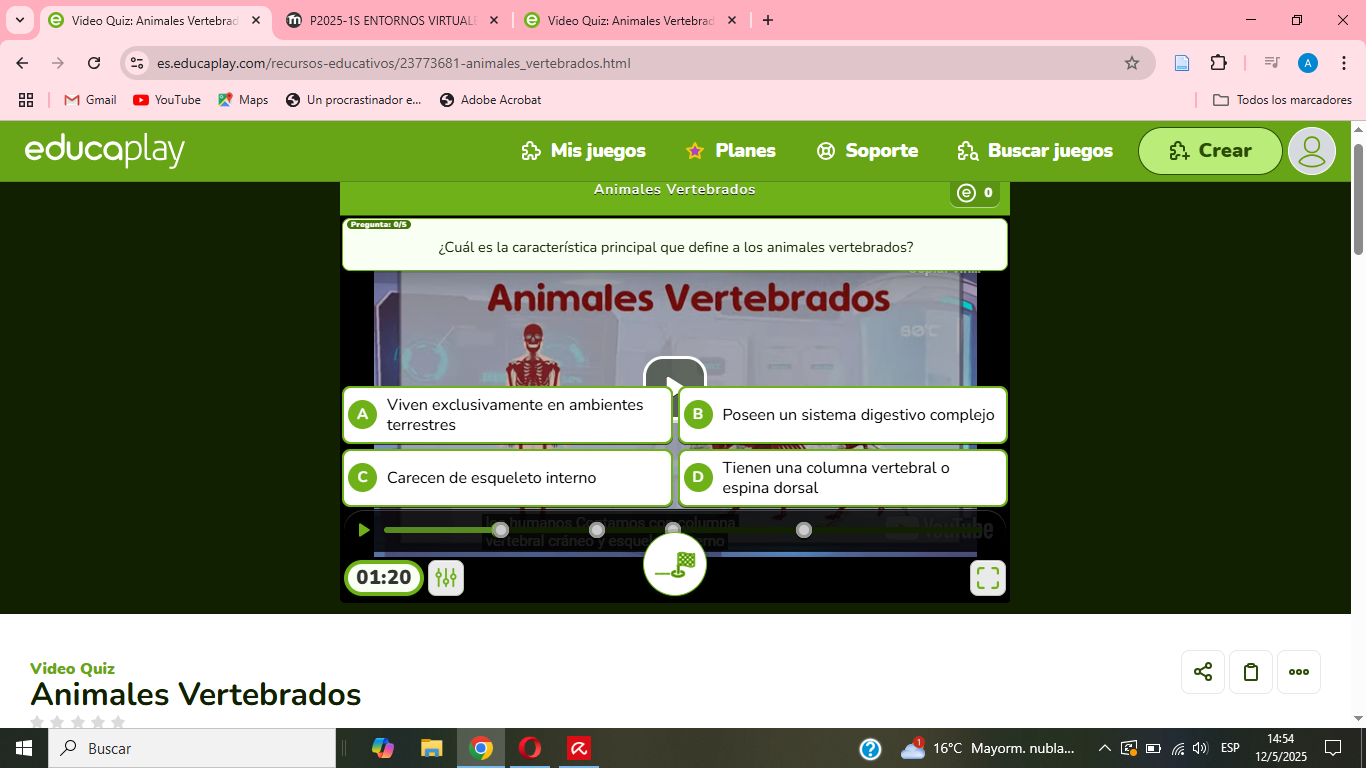The height and width of the screenshot is (768, 1366).
Task: Open the Todos los marcadores folder
Action: tap(1282, 100)
